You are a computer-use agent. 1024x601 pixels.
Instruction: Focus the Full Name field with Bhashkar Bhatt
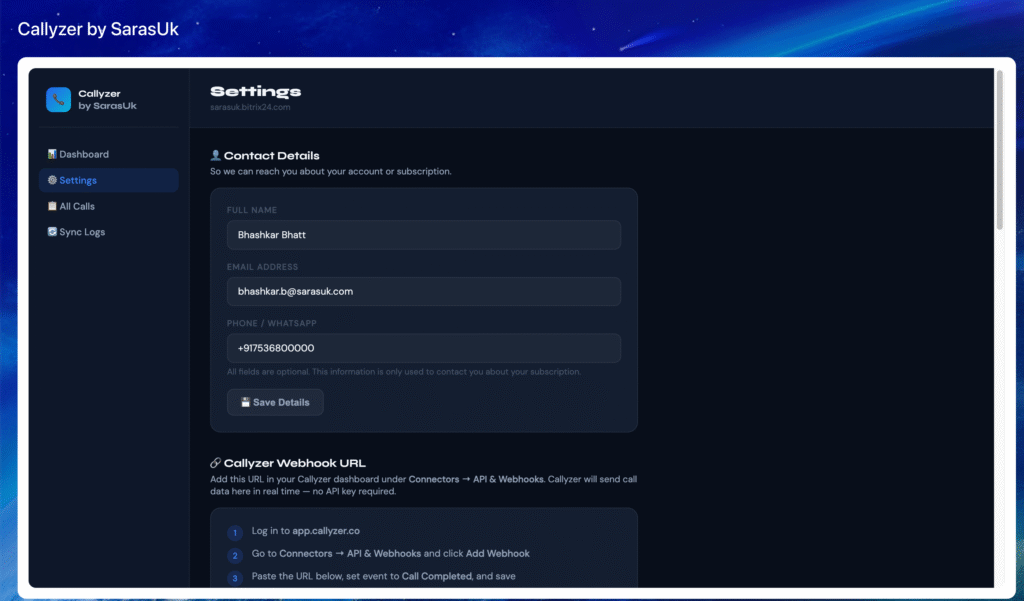point(423,235)
